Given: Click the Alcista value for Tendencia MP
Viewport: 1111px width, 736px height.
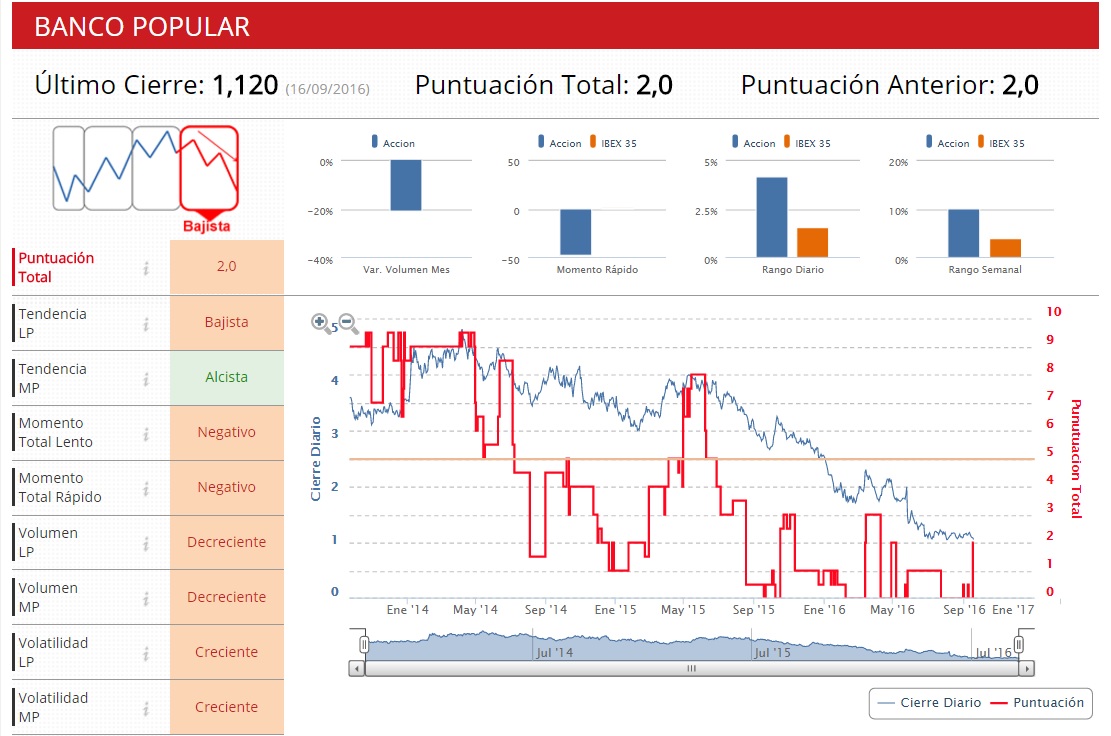Looking at the screenshot, I should pyautogui.click(x=227, y=378).
